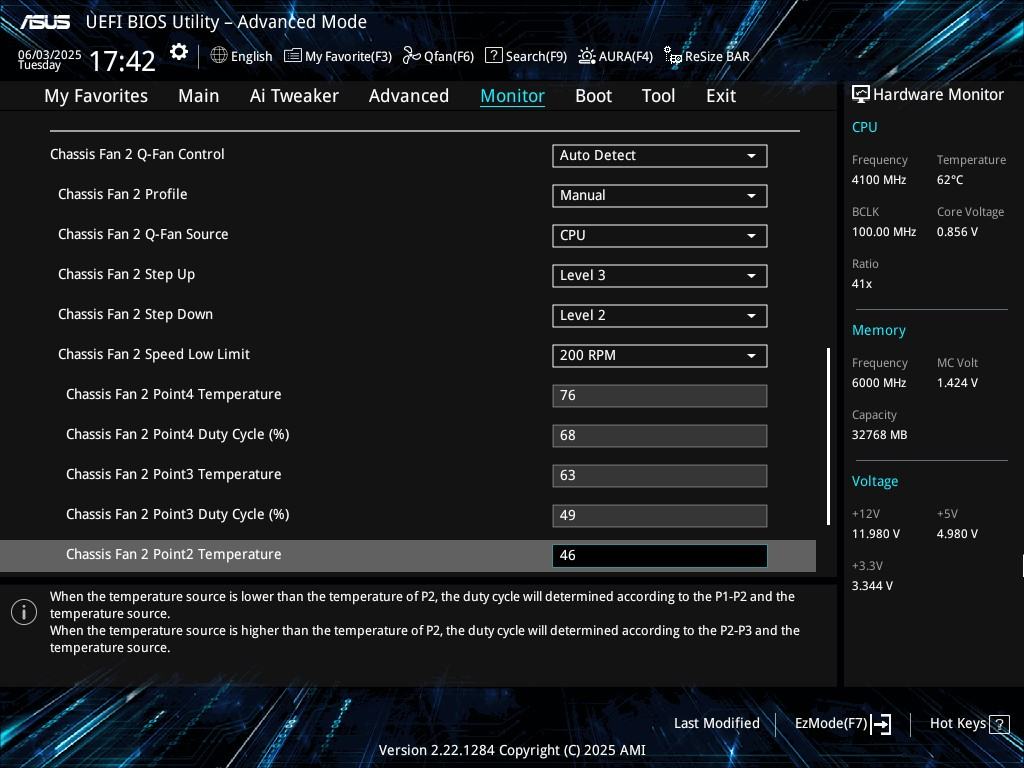Image resolution: width=1024 pixels, height=768 pixels.
Task: Toggle ReSize BAR icon
Action: click(673, 56)
